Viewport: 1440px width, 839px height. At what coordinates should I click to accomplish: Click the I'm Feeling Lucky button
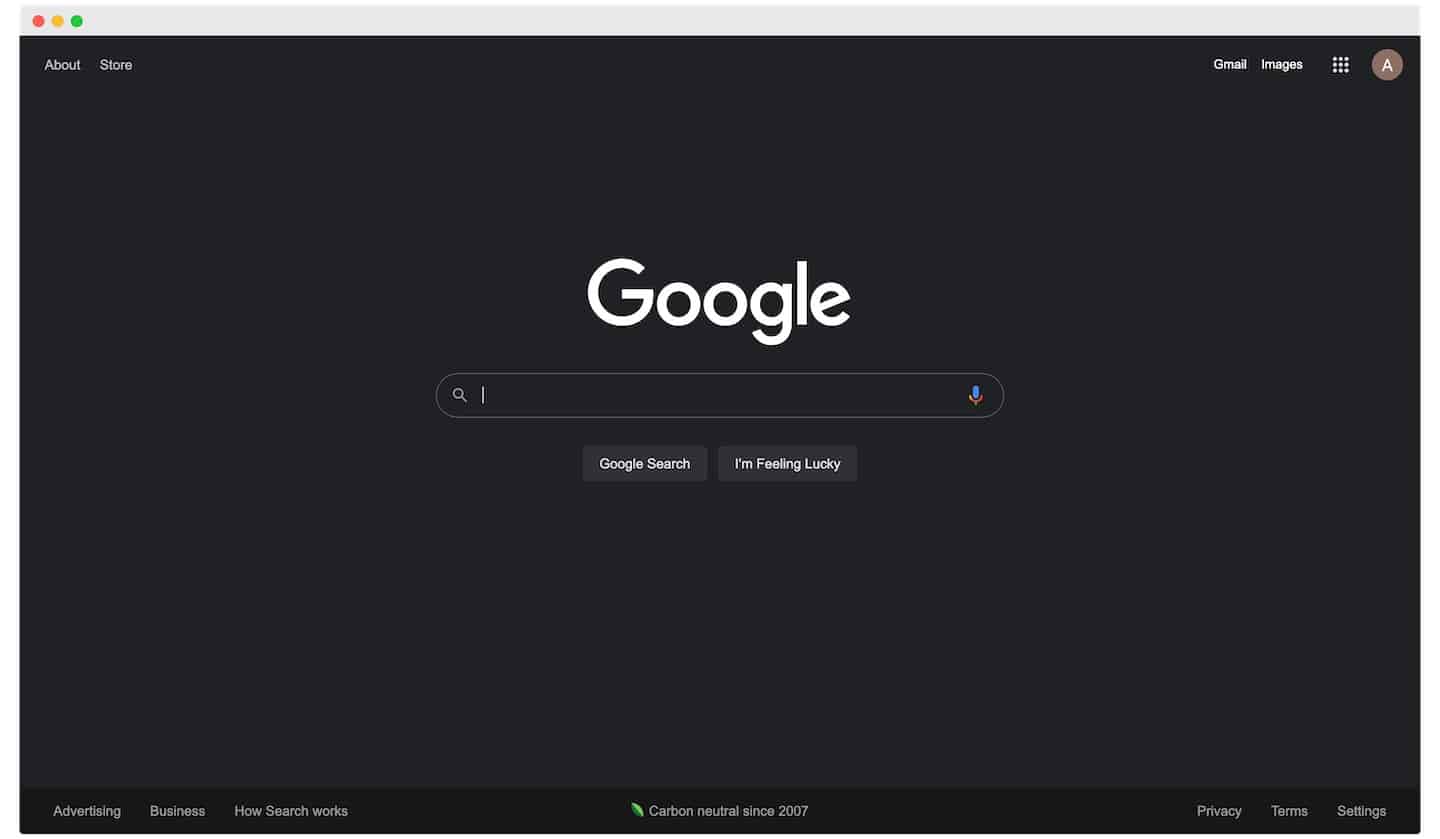(x=788, y=464)
